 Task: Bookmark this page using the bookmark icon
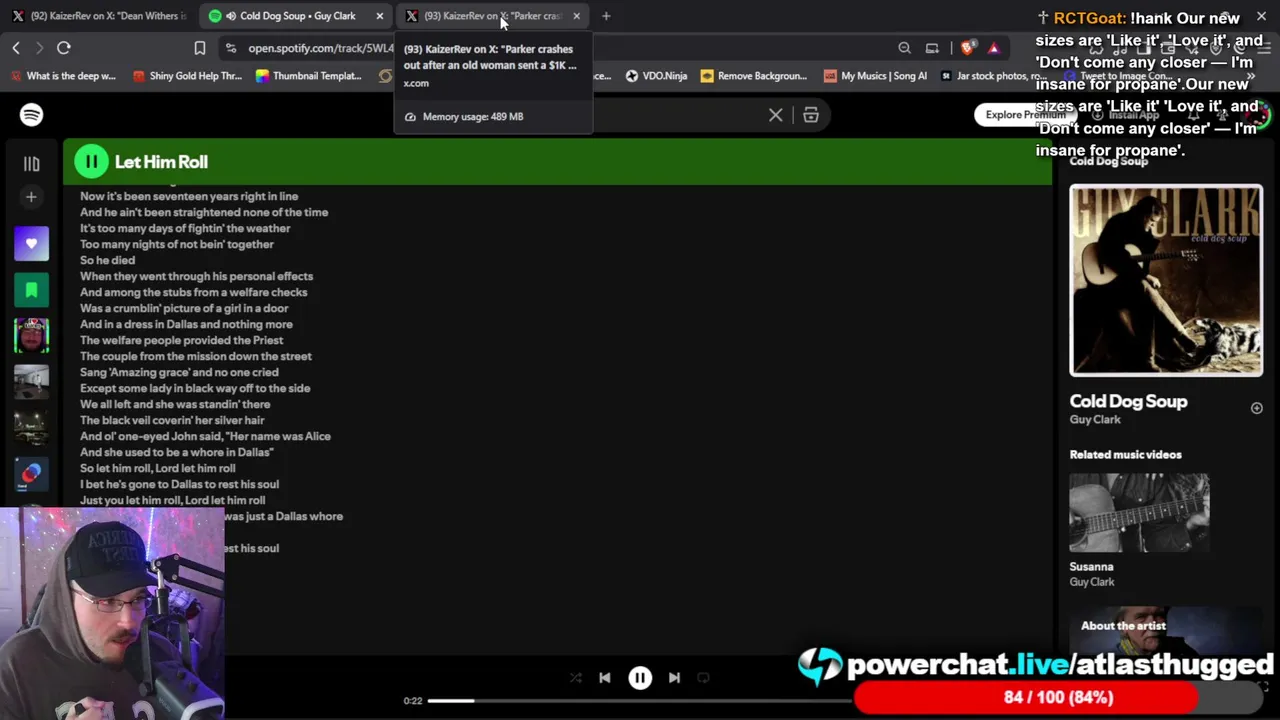coord(200,48)
